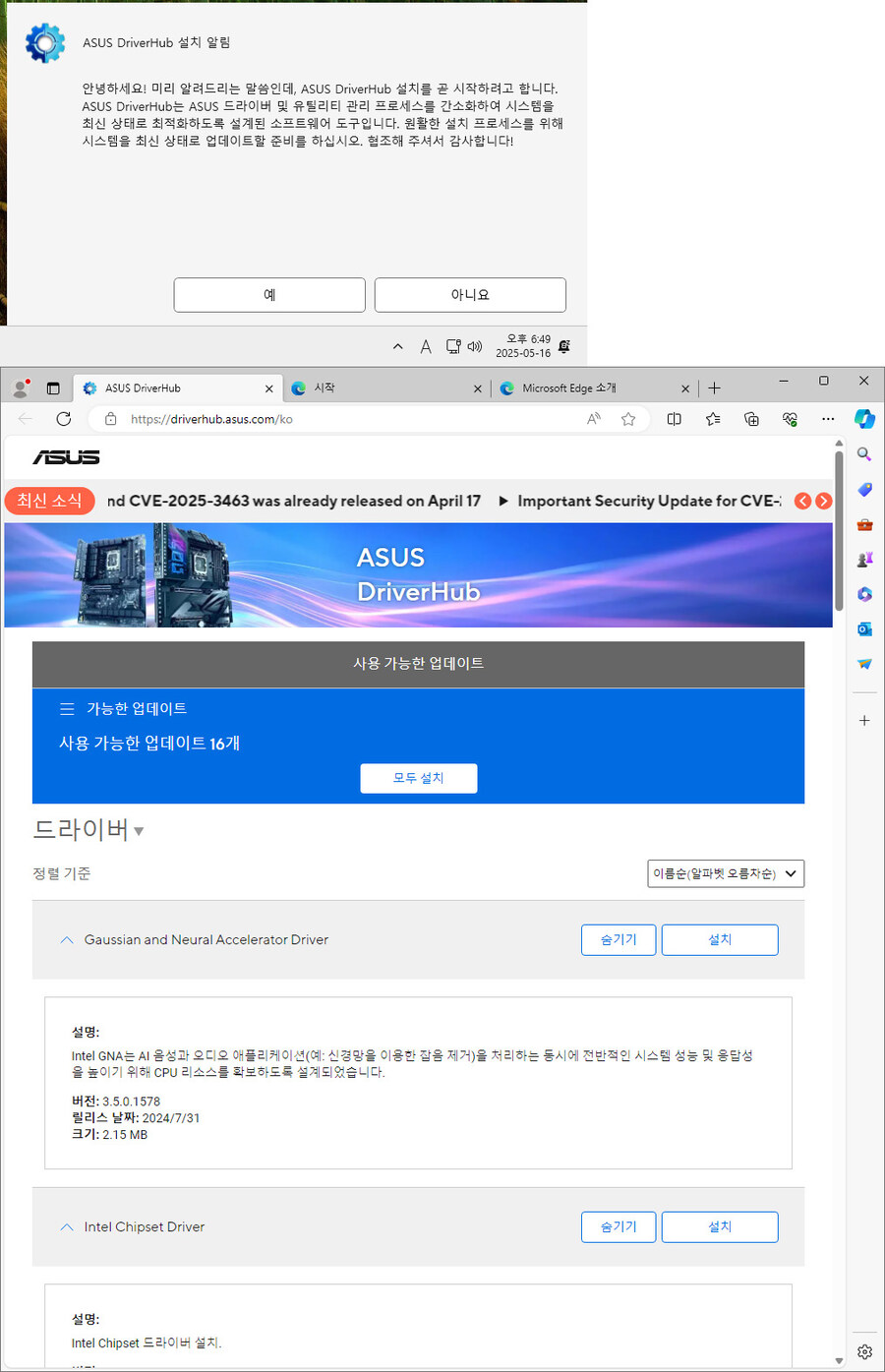Click the '모두 설치' button

(419, 778)
